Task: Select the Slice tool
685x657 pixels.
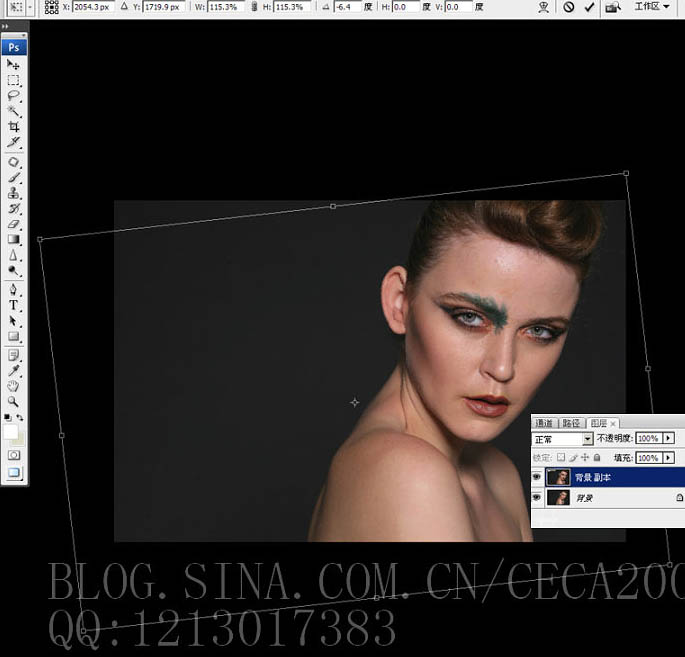Action: click(13, 142)
